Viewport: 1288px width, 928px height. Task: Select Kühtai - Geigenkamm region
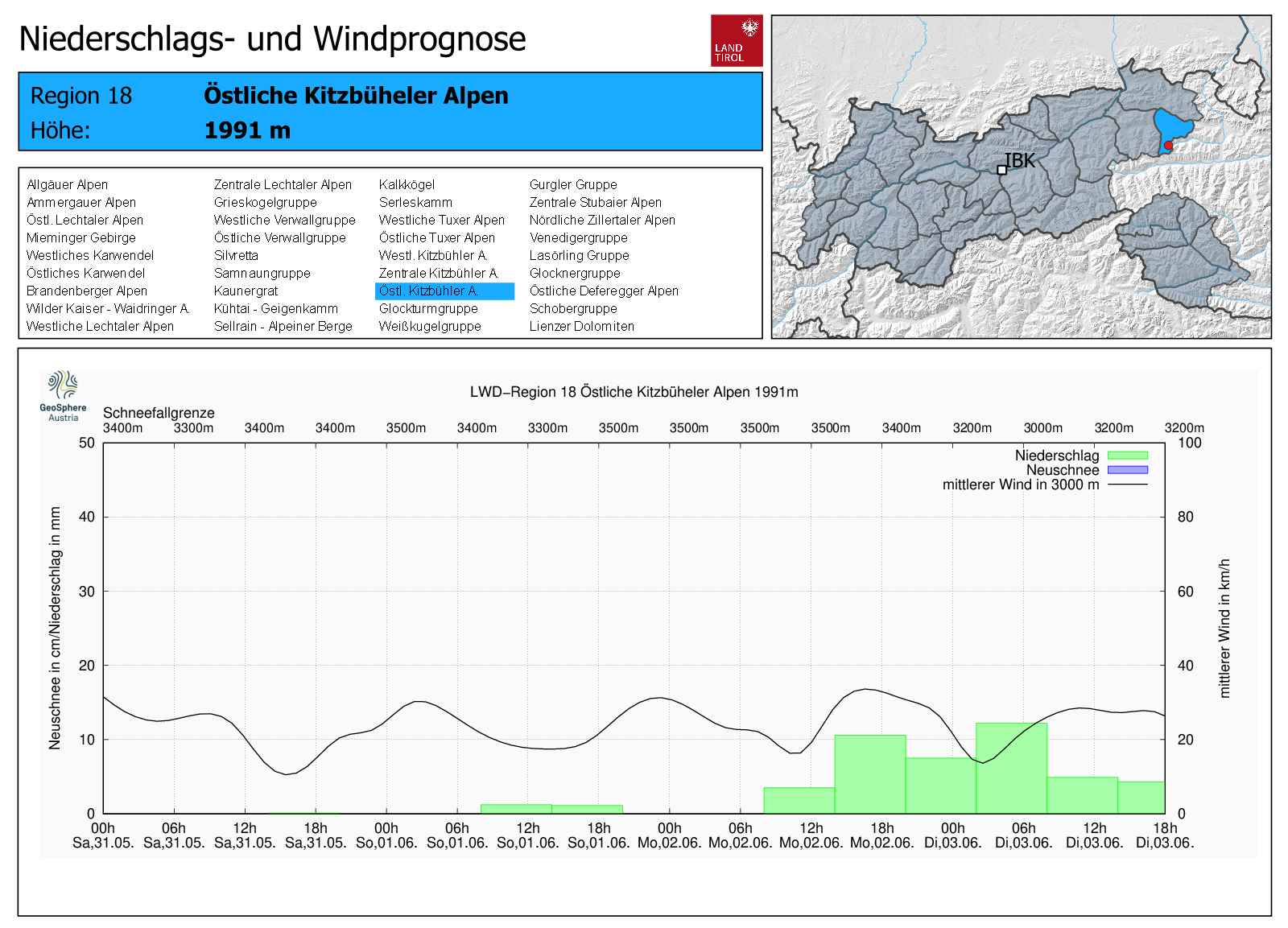[x=275, y=309]
